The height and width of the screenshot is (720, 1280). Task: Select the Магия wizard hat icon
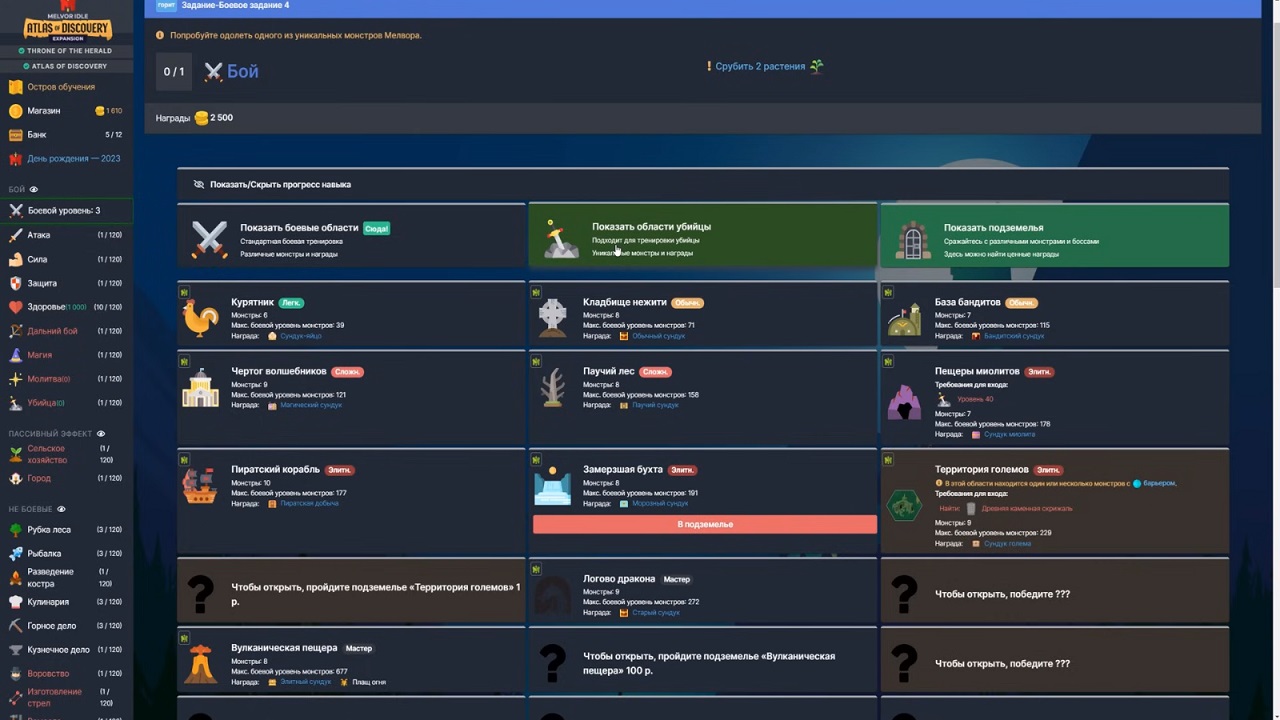(x=16, y=355)
